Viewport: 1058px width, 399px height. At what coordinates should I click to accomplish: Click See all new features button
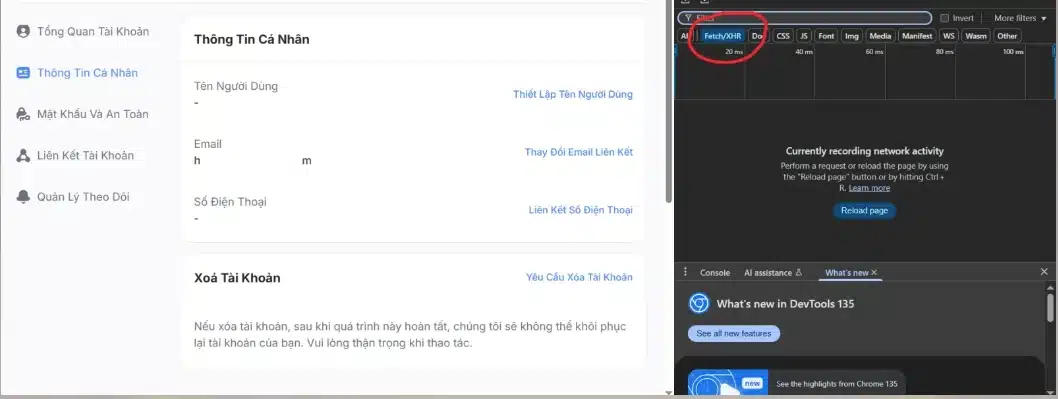733,334
